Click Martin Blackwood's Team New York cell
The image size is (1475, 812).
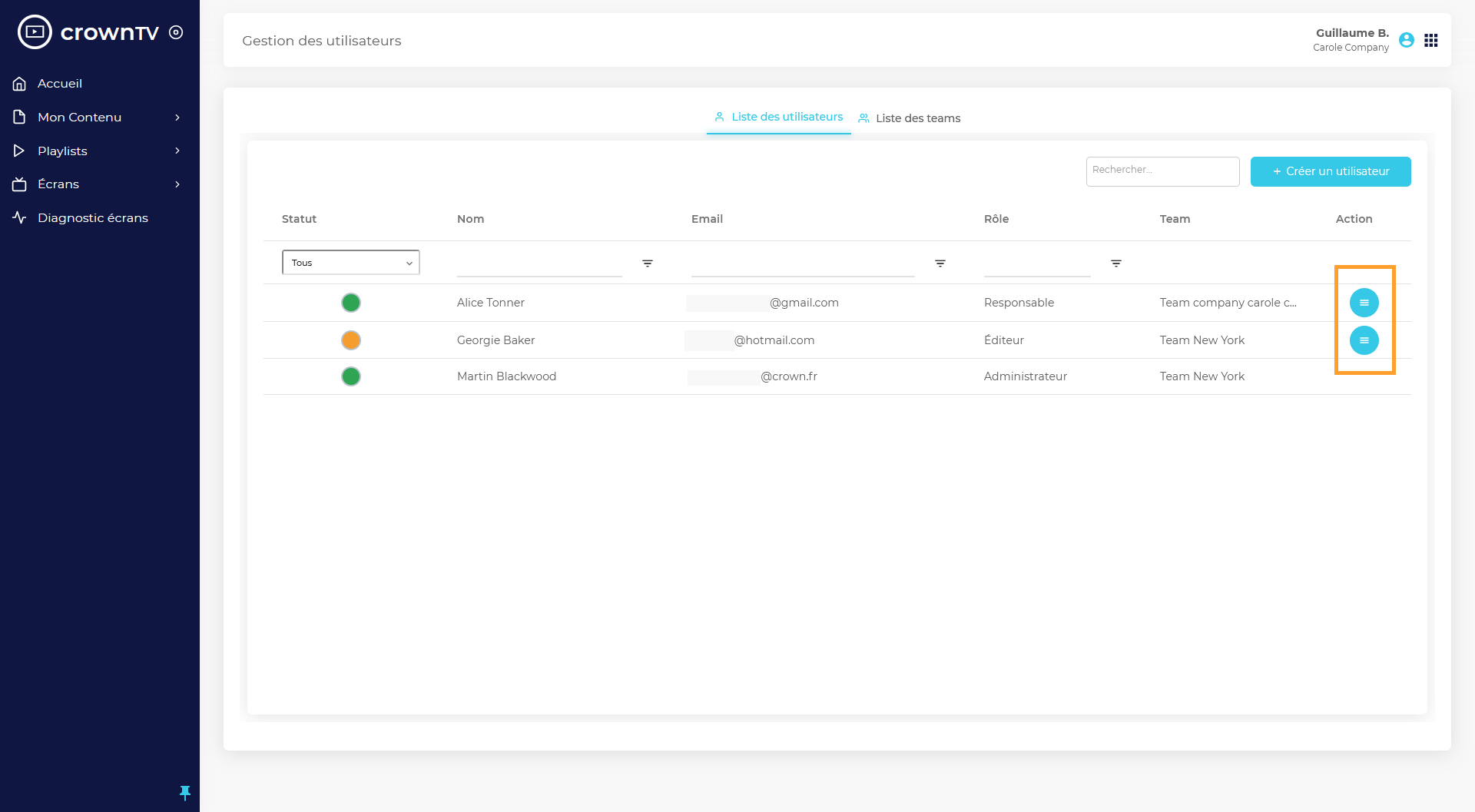(x=1202, y=376)
